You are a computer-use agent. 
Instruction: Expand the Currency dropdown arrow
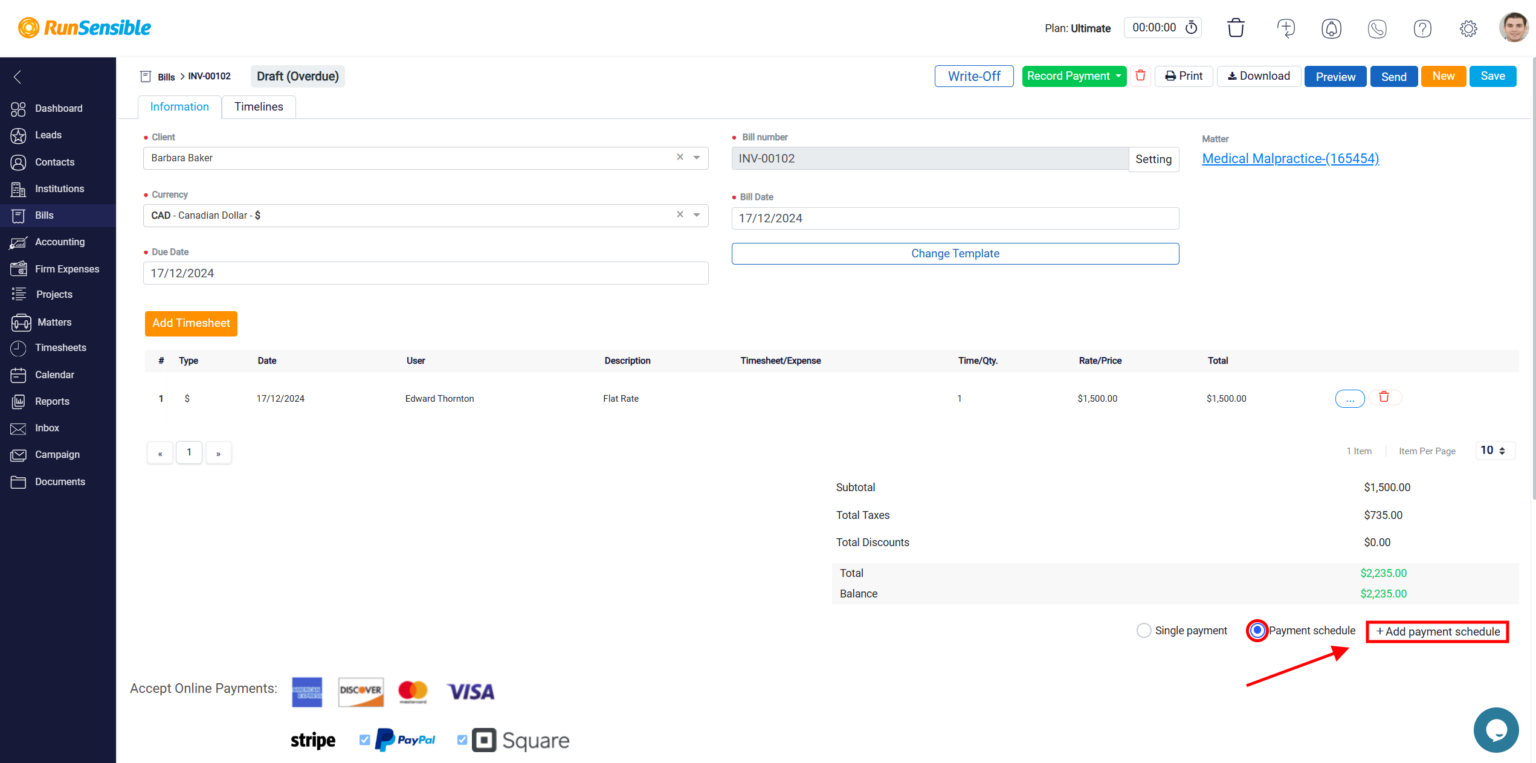click(697, 215)
